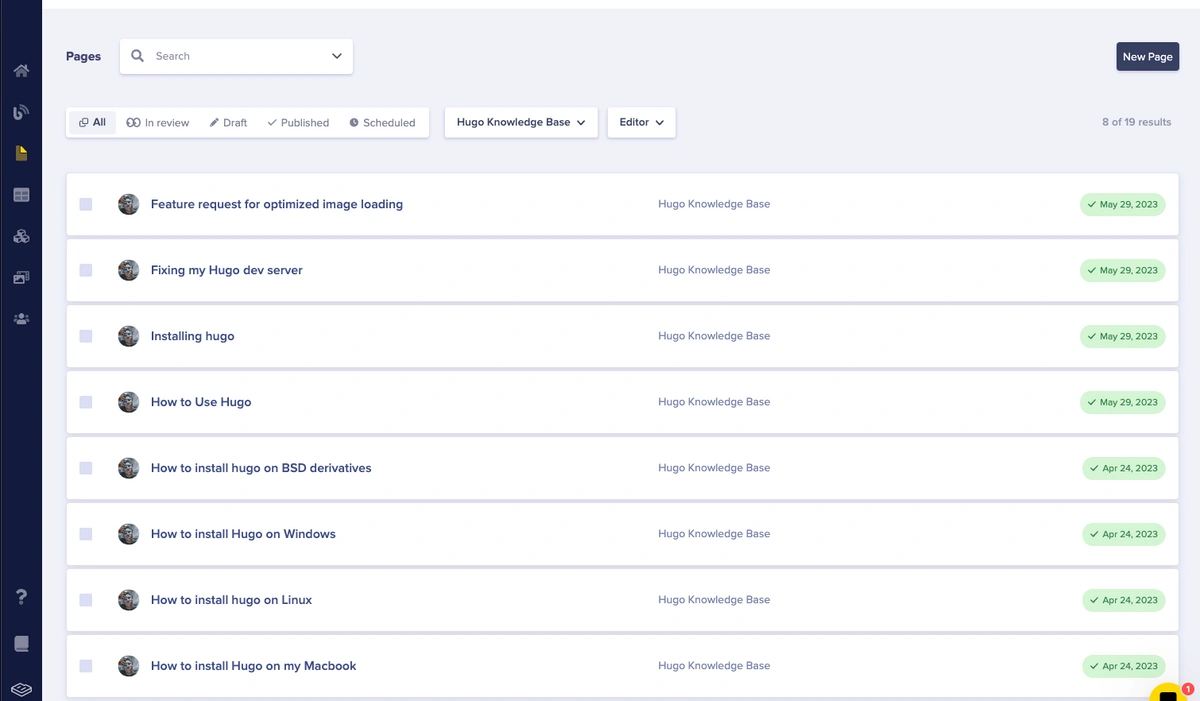The width and height of the screenshot is (1200, 701).
Task: Check How to install Hugo on Windows checkbox
Action: click(86, 534)
